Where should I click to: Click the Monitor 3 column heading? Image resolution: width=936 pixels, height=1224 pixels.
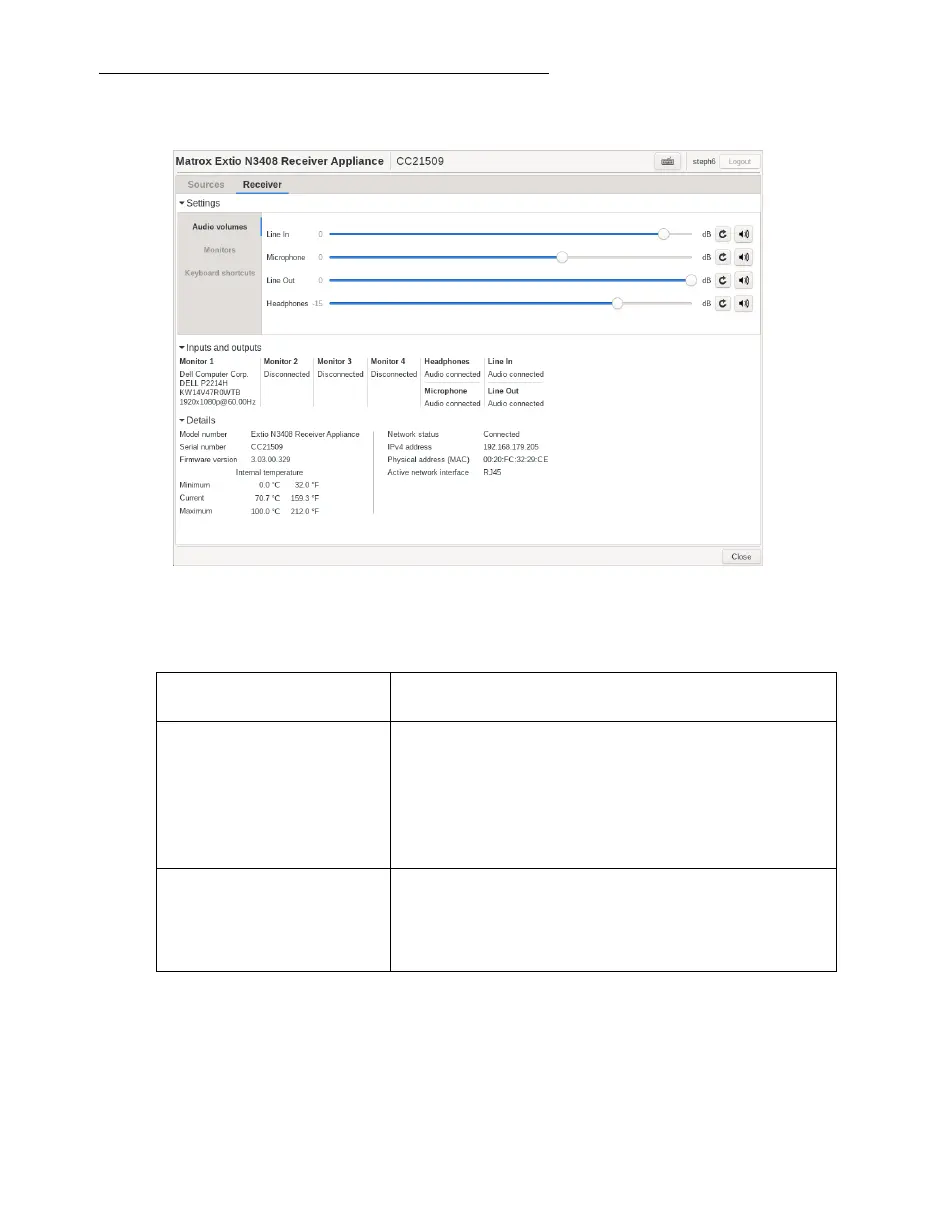pyautogui.click(x=334, y=361)
